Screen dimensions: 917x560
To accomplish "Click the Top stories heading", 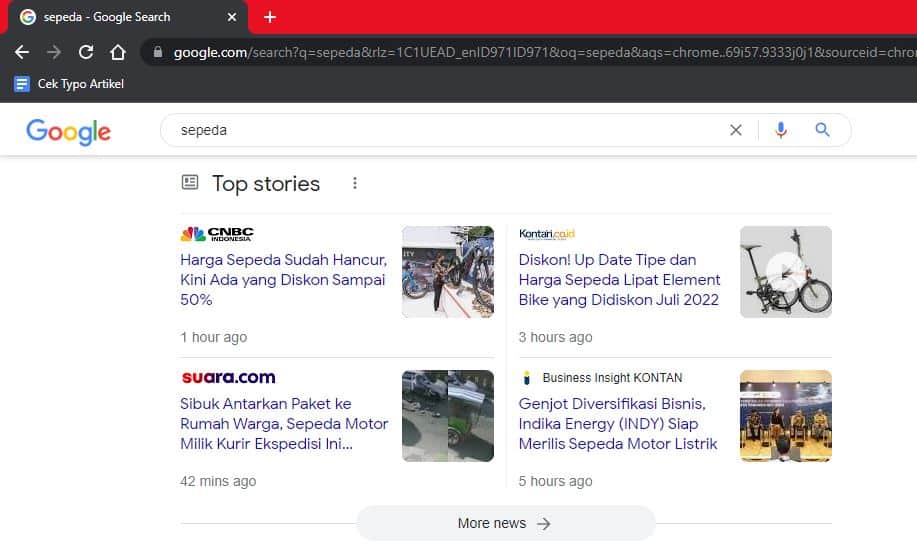I will click(266, 184).
